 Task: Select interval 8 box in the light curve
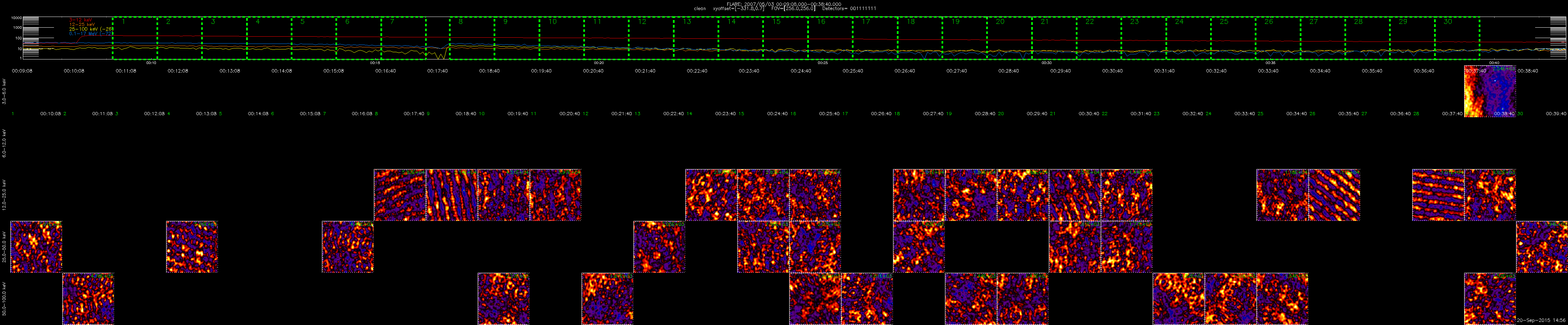[x=472, y=38]
